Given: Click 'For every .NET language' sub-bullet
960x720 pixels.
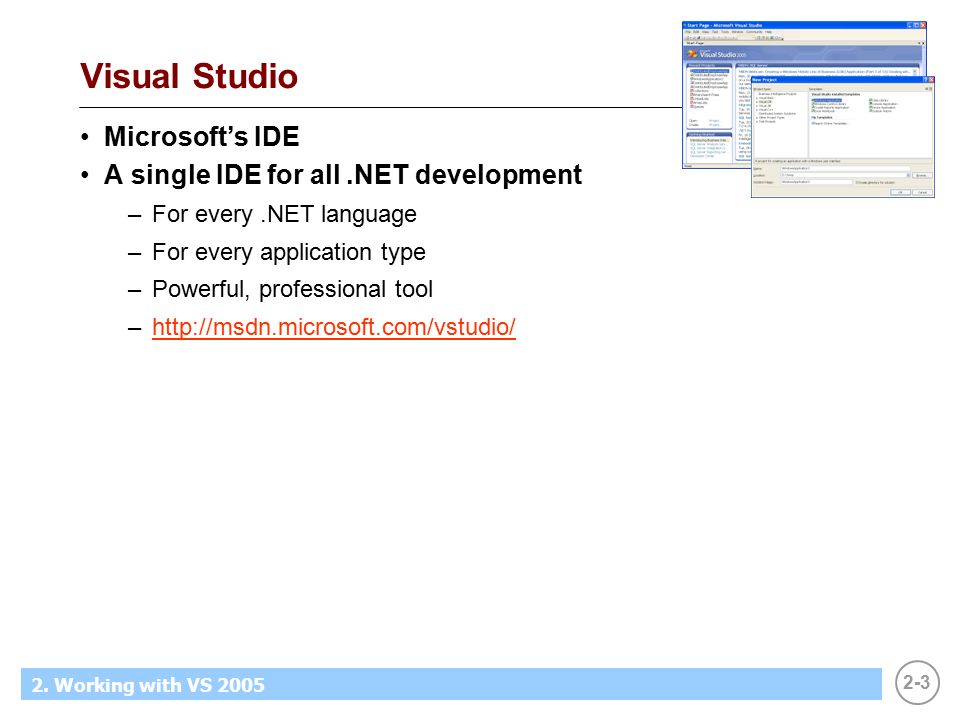Looking at the screenshot, I should (x=284, y=214).
